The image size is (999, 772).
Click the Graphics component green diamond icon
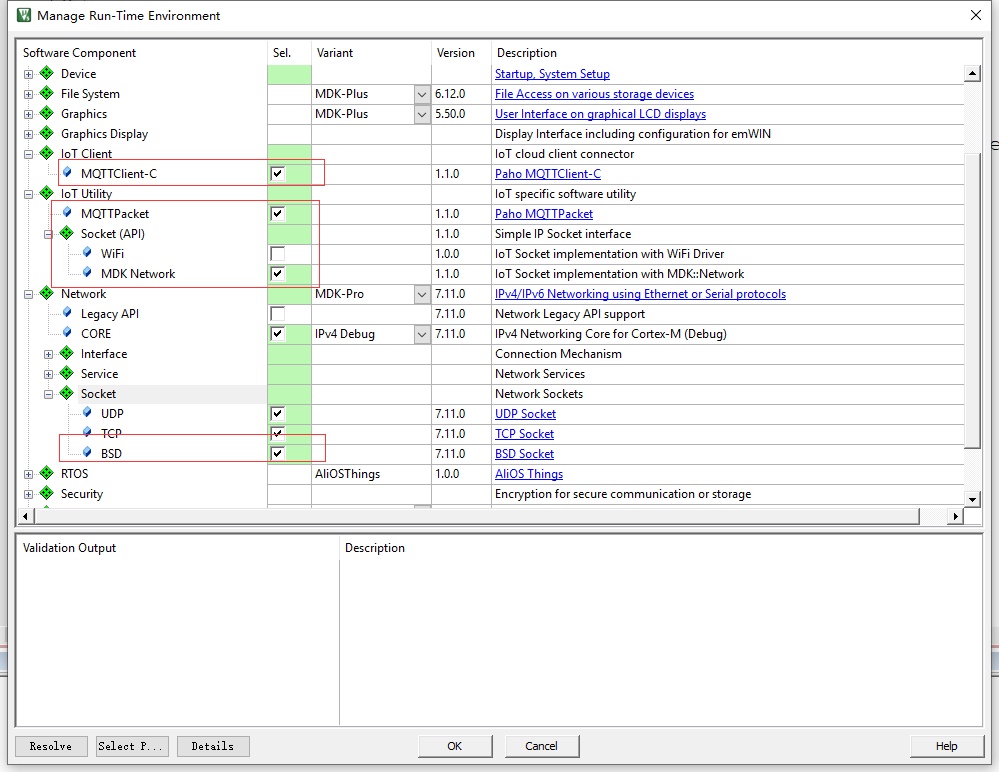(x=47, y=113)
